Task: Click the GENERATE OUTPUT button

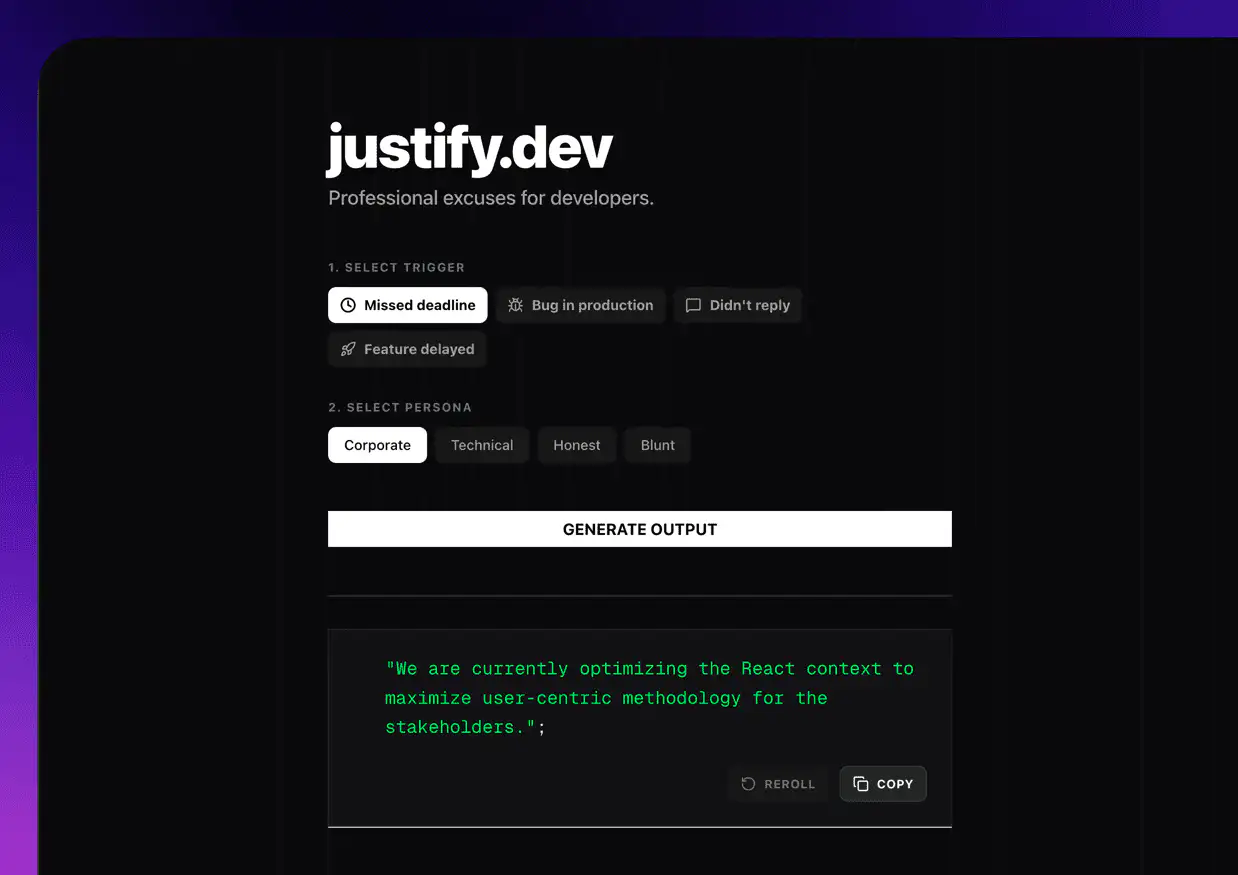Action: (x=639, y=529)
